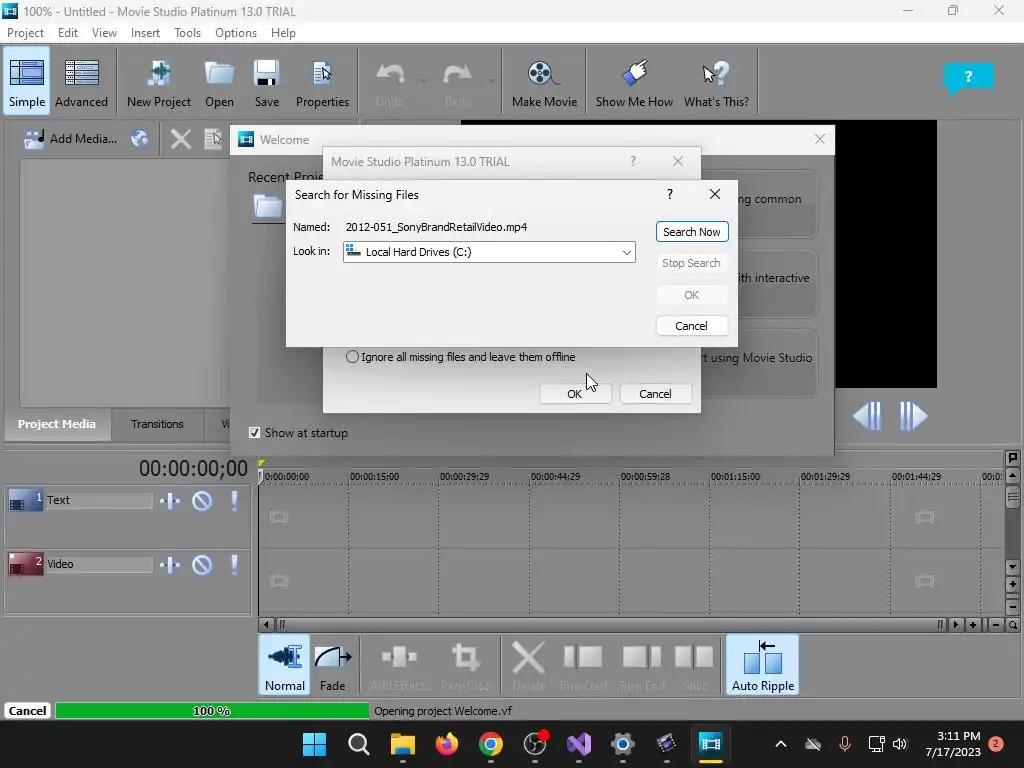Open Visual Studio from taskbar

point(579,744)
